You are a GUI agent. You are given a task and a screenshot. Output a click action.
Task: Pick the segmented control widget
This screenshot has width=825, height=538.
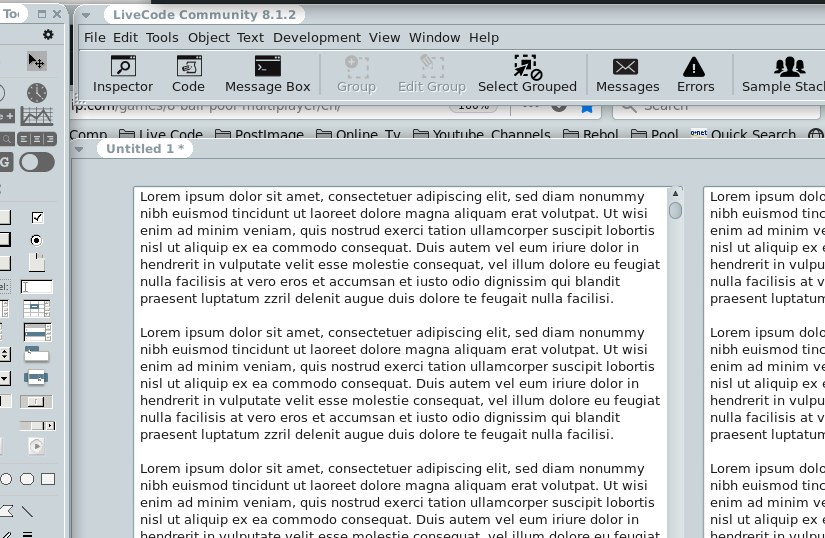(37, 139)
